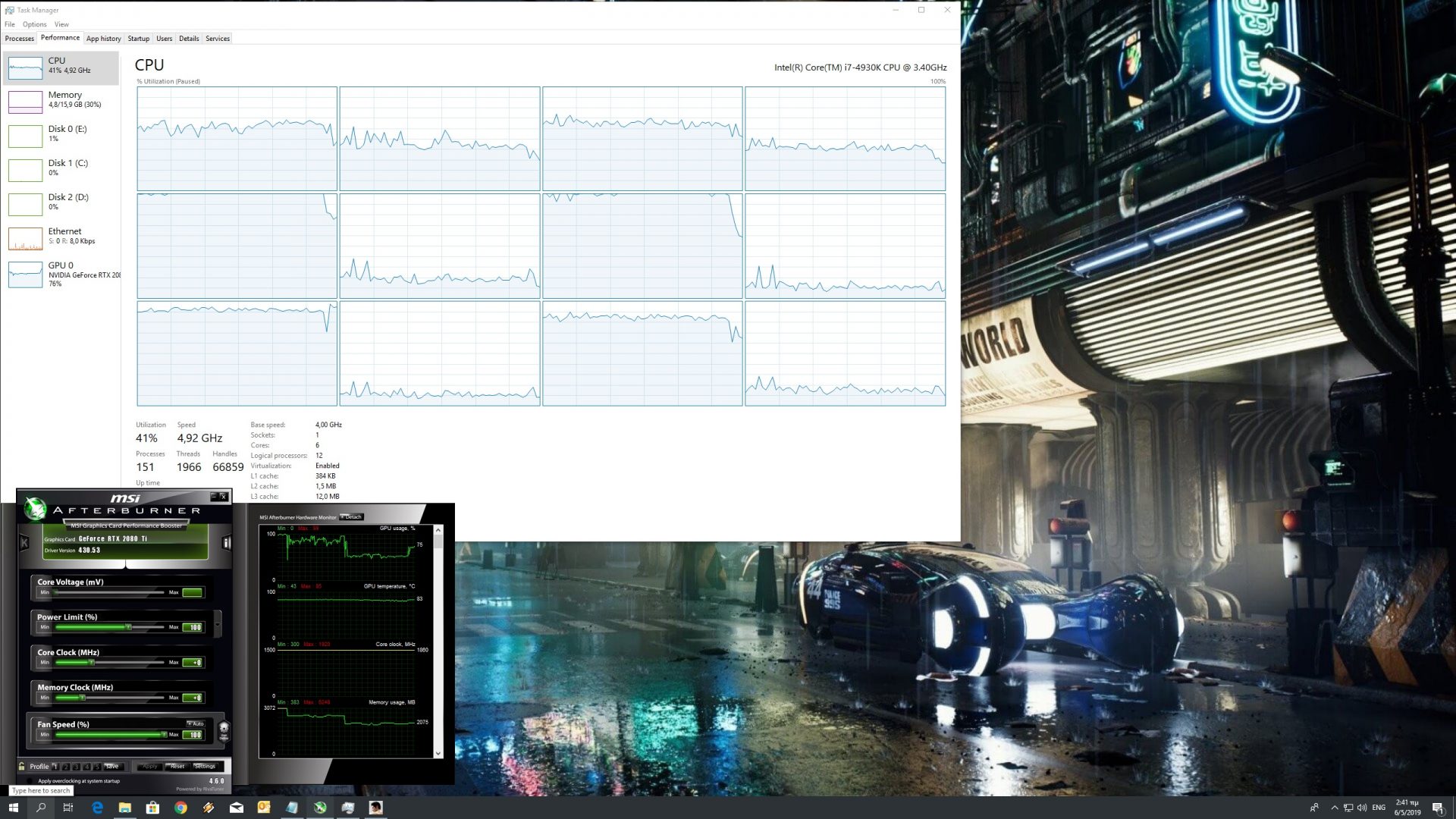Click the Afterburner left 'K' Kombustor icon
The width and height of the screenshot is (1456, 819).
24,543
